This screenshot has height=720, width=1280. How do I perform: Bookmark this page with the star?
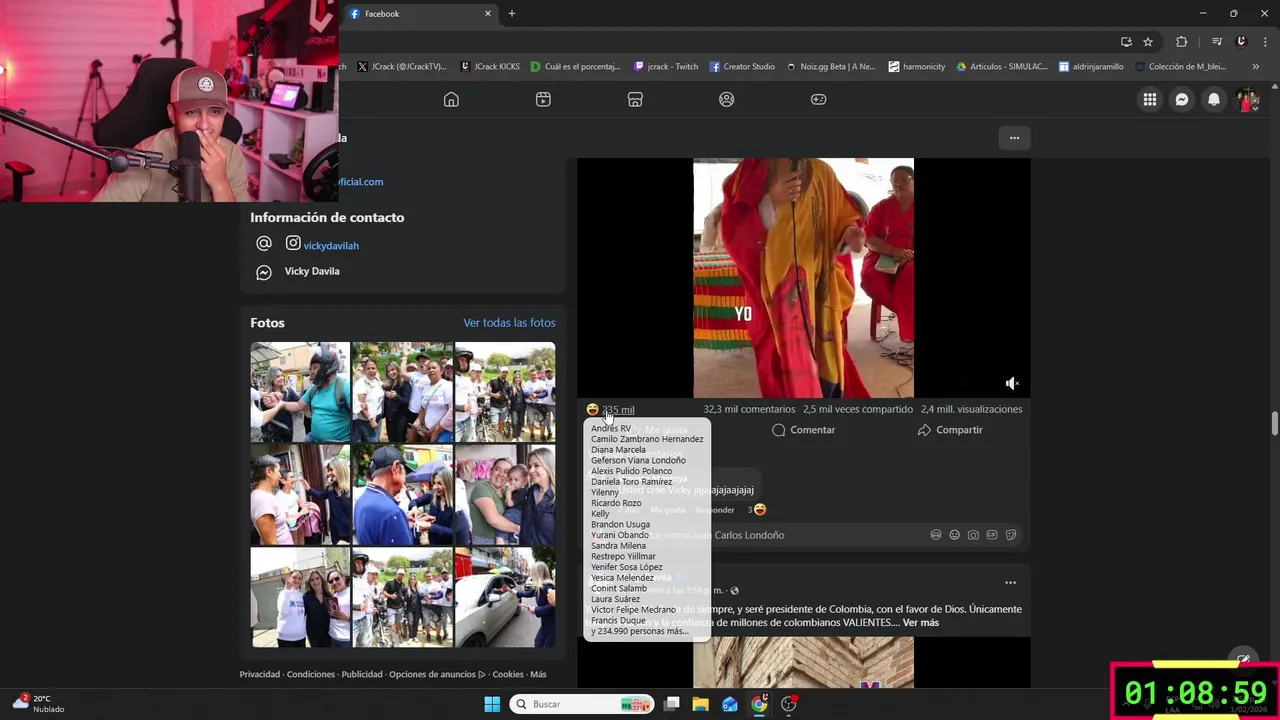pos(1148,42)
